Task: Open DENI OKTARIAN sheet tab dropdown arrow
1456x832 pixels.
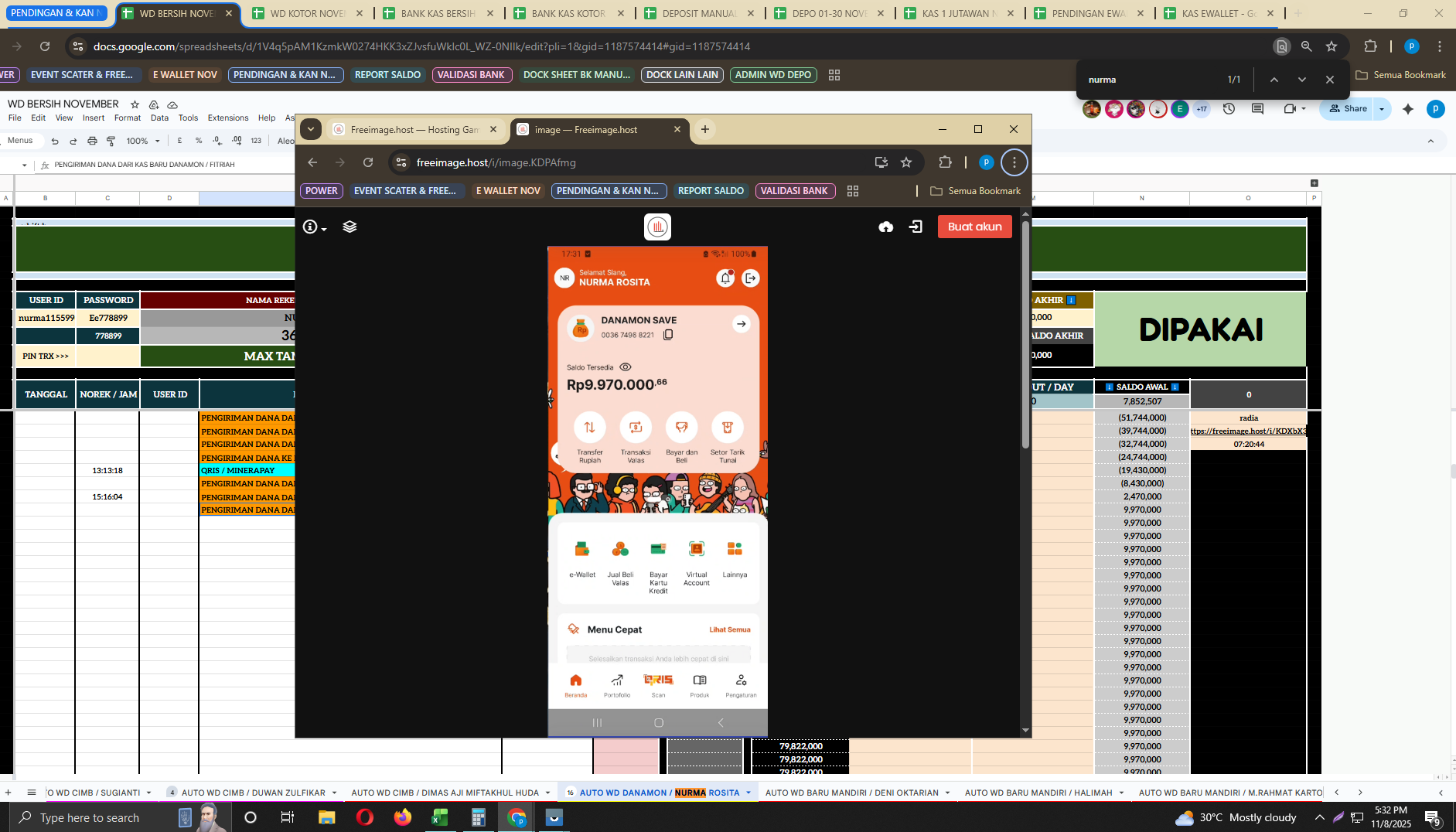Action: coord(947,793)
